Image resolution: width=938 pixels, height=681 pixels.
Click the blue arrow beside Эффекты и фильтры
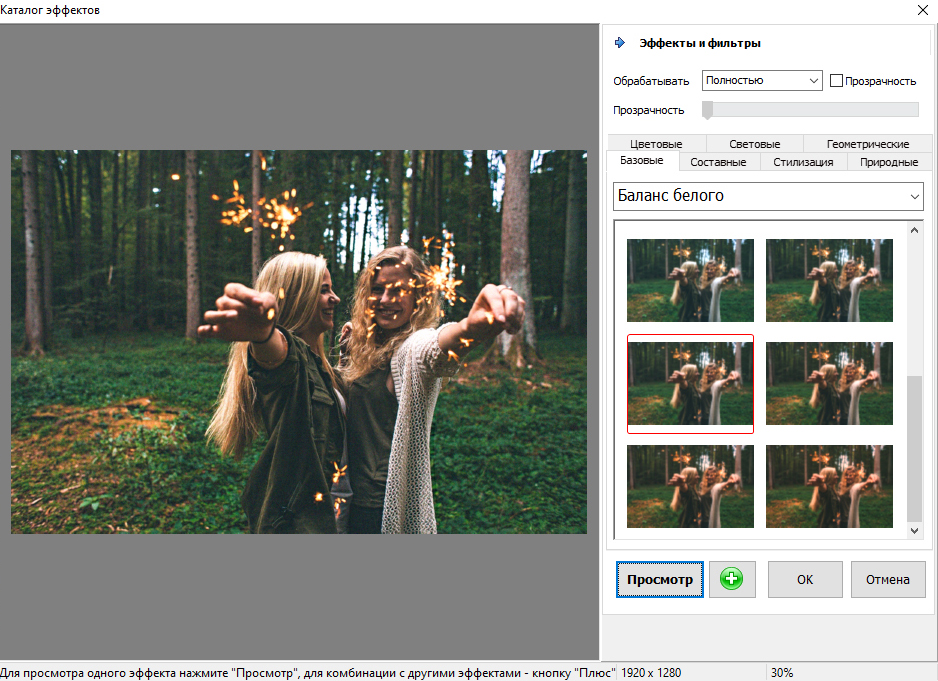pos(620,43)
